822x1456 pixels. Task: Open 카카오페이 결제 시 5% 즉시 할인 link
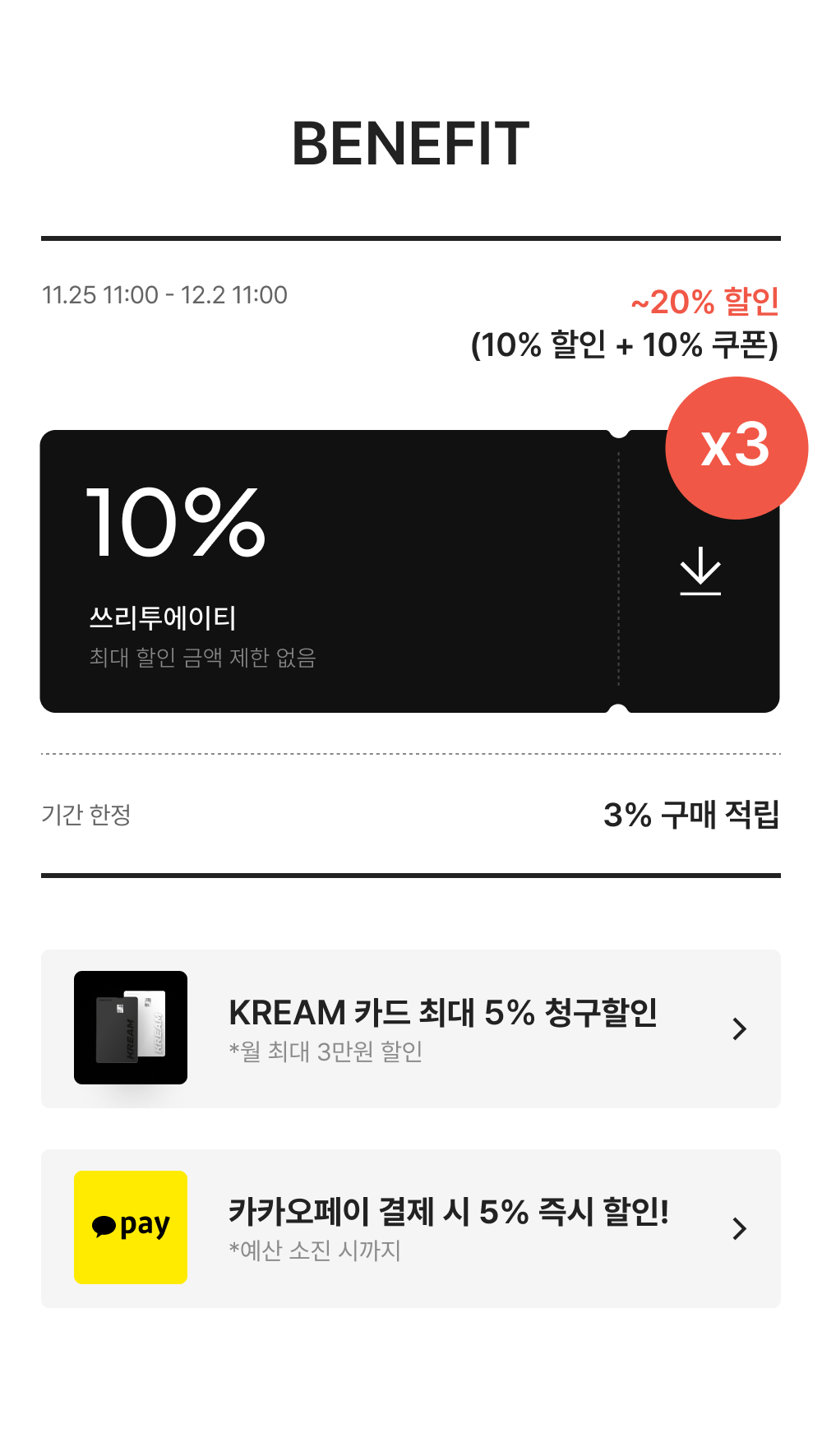click(x=448, y=1212)
